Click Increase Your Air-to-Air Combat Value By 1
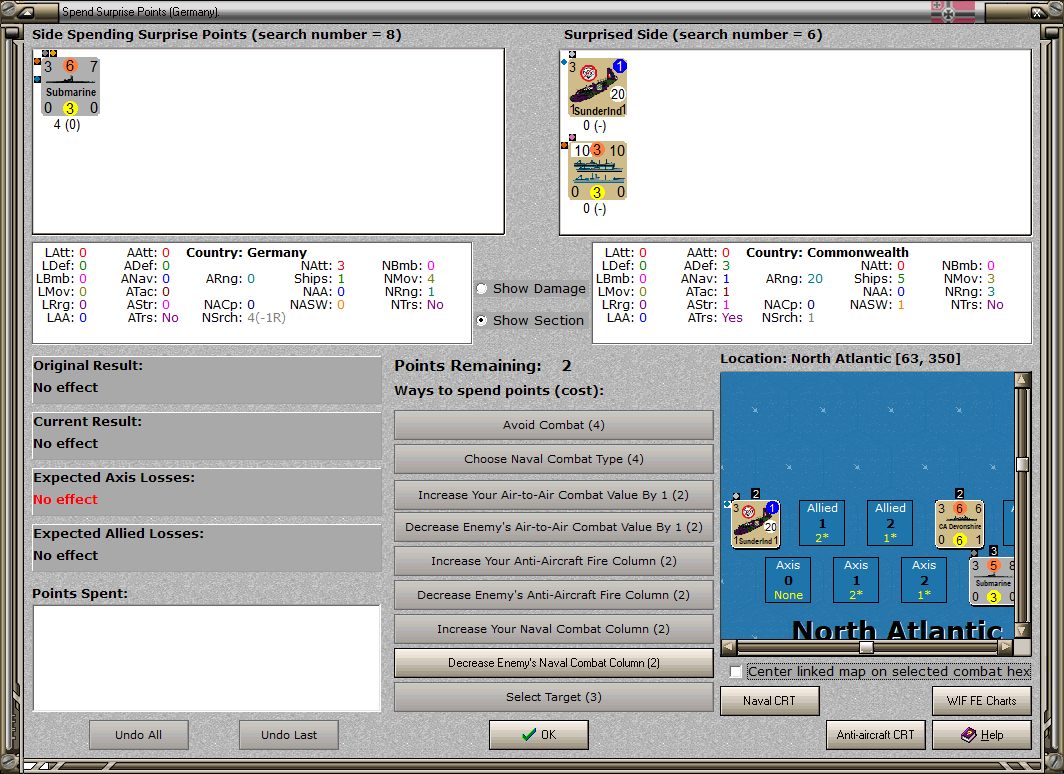 tap(554, 495)
